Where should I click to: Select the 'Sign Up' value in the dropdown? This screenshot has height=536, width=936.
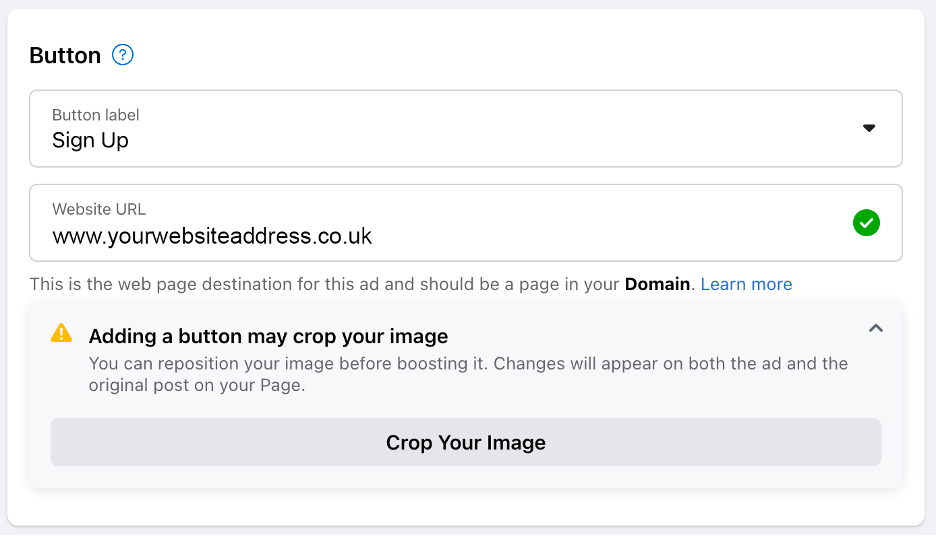(90, 140)
